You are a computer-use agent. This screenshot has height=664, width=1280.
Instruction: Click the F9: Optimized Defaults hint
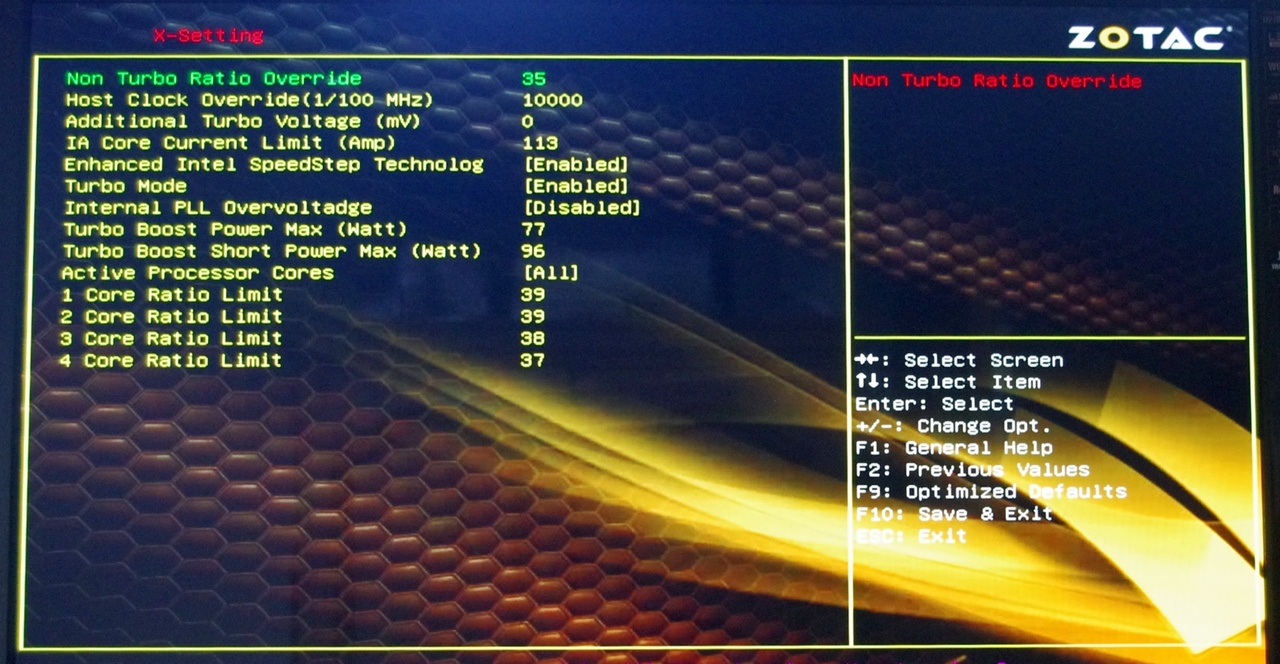click(x=991, y=492)
